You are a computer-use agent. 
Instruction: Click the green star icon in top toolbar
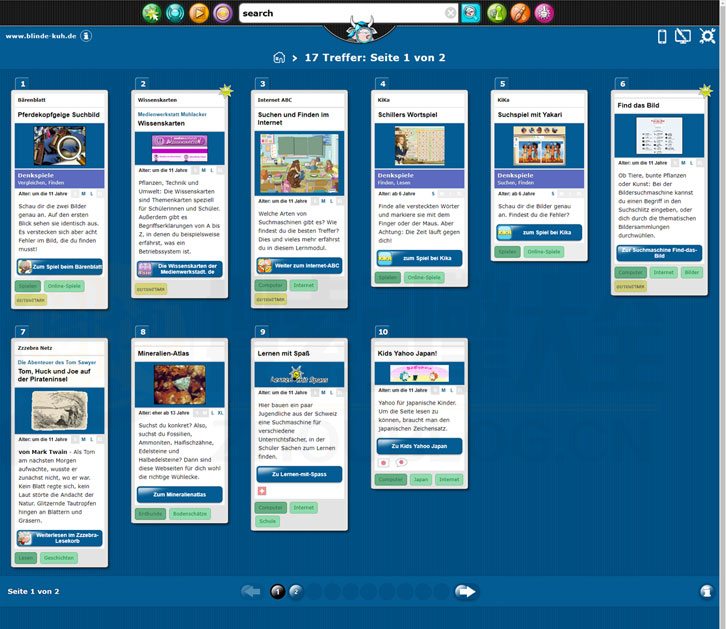[151, 13]
